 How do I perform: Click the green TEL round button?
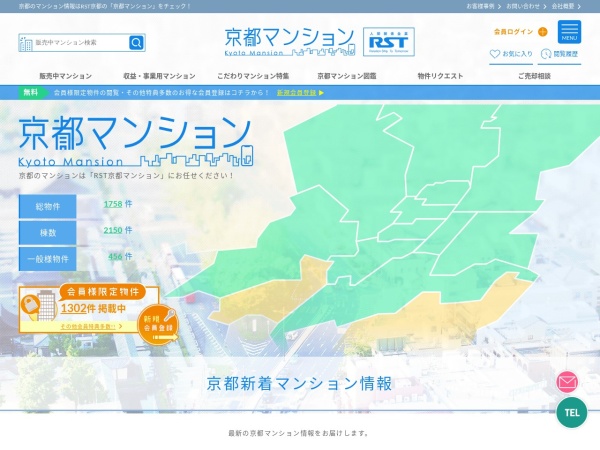(572, 412)
